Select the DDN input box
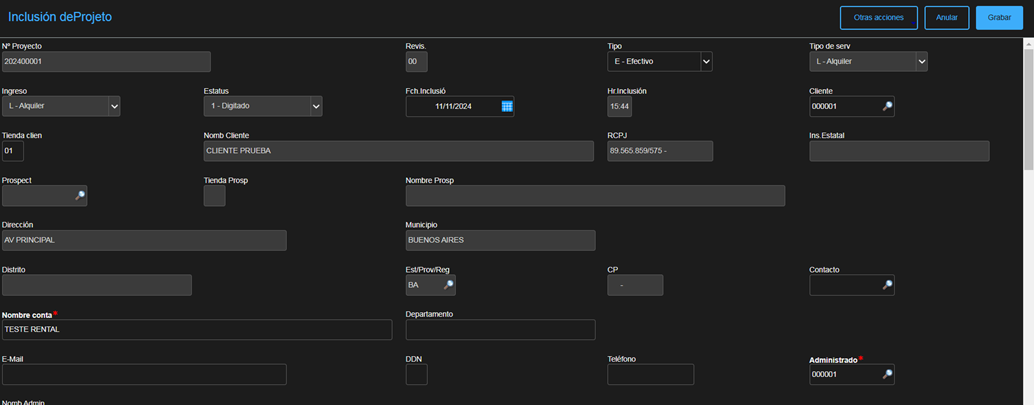Screen dimensions: 1034x405 tap(416, 374)
